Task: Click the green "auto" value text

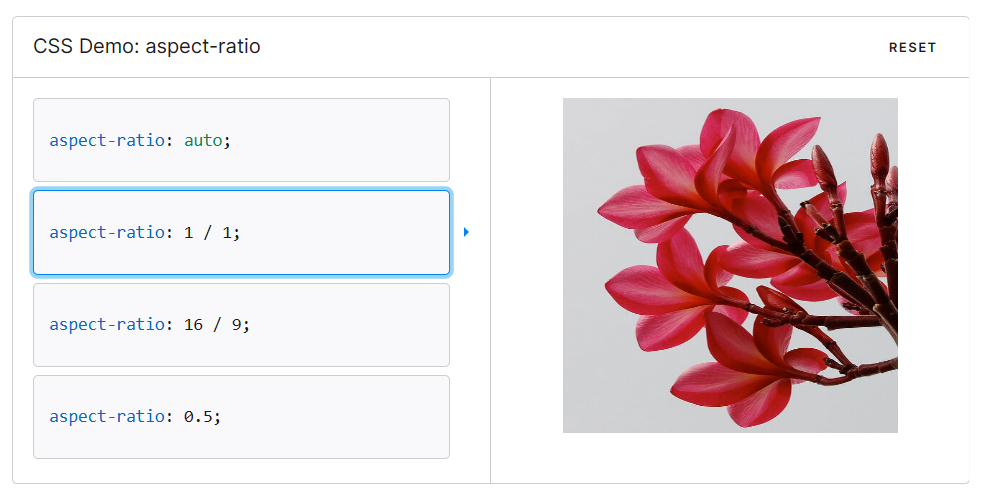Action: (x=203, y=140)
